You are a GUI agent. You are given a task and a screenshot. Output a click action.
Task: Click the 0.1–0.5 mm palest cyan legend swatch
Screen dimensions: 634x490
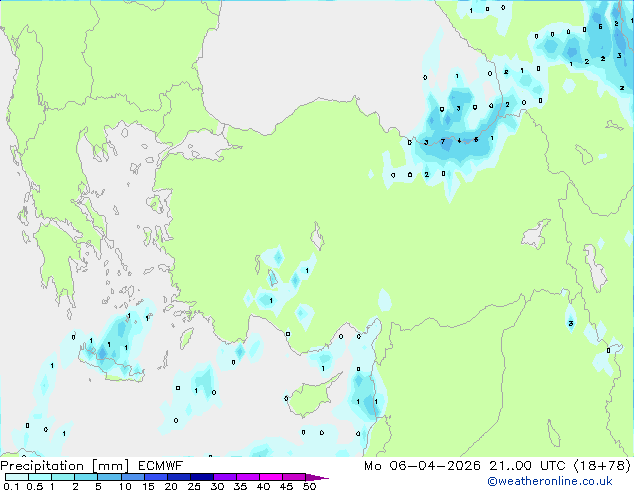point(17,477)
